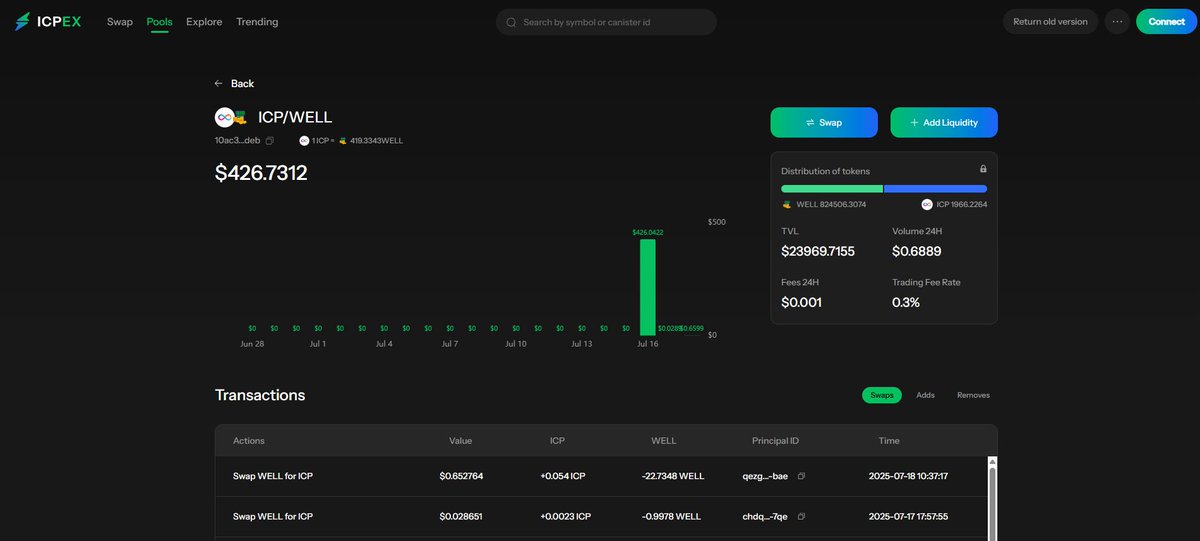Open the Swap navigation tab

(x=120, y=22)
